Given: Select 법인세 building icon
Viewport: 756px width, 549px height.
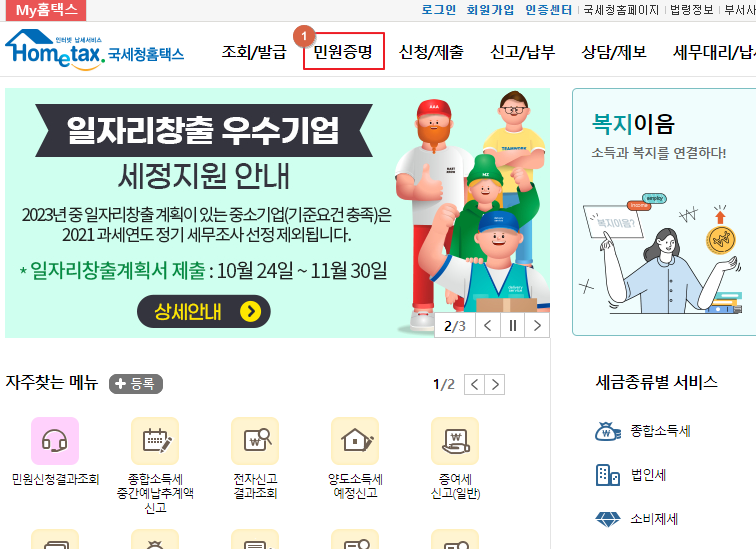Looking at the screenshot, I should tap(608, 475).
